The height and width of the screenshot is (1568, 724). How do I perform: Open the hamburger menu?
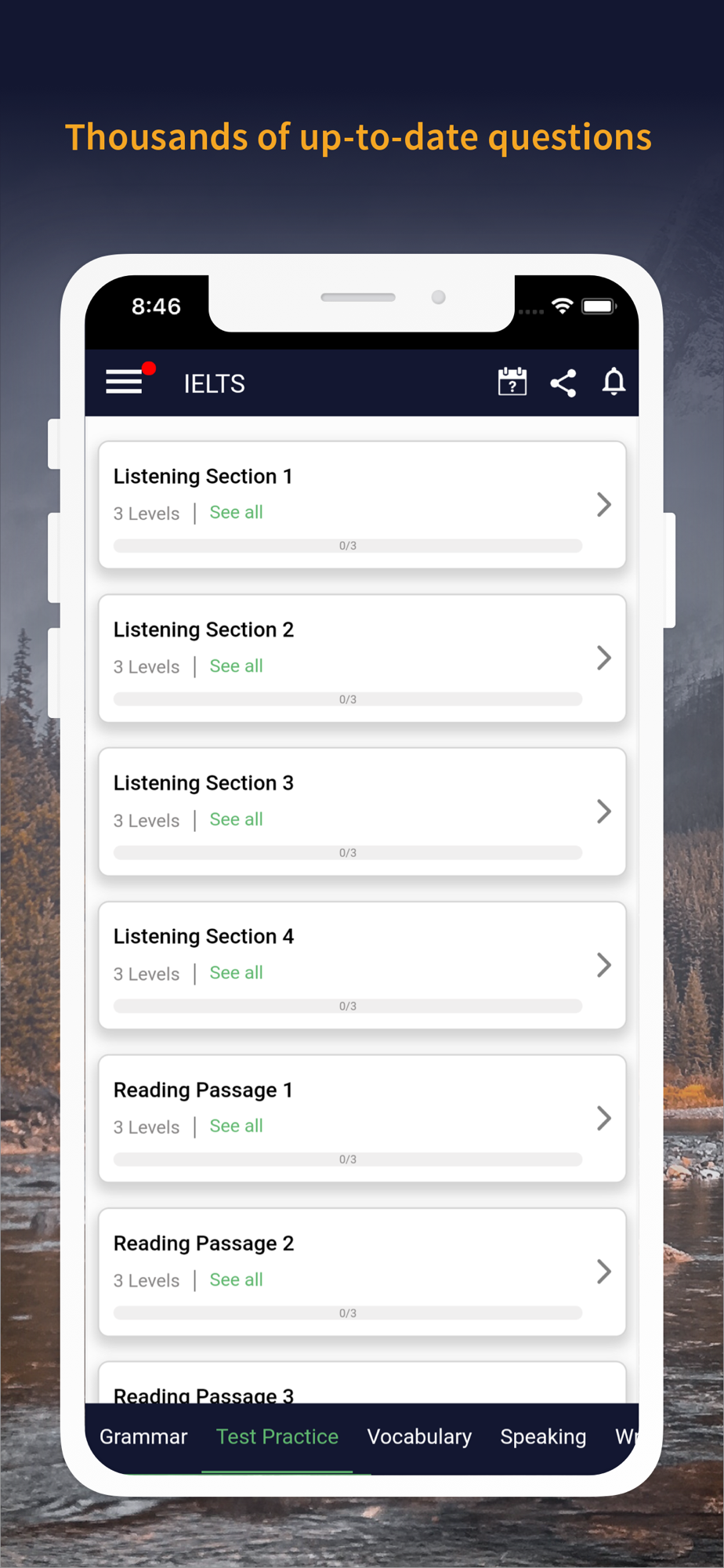125,382
